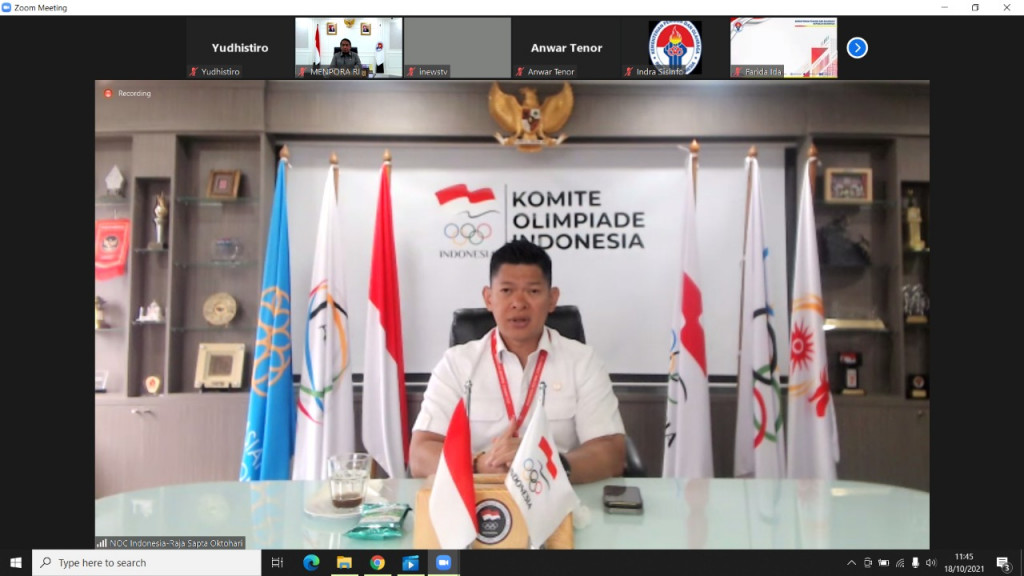Open Task View on the taskbar
This screenshot has width=1024, height=576.
(277, 562)
